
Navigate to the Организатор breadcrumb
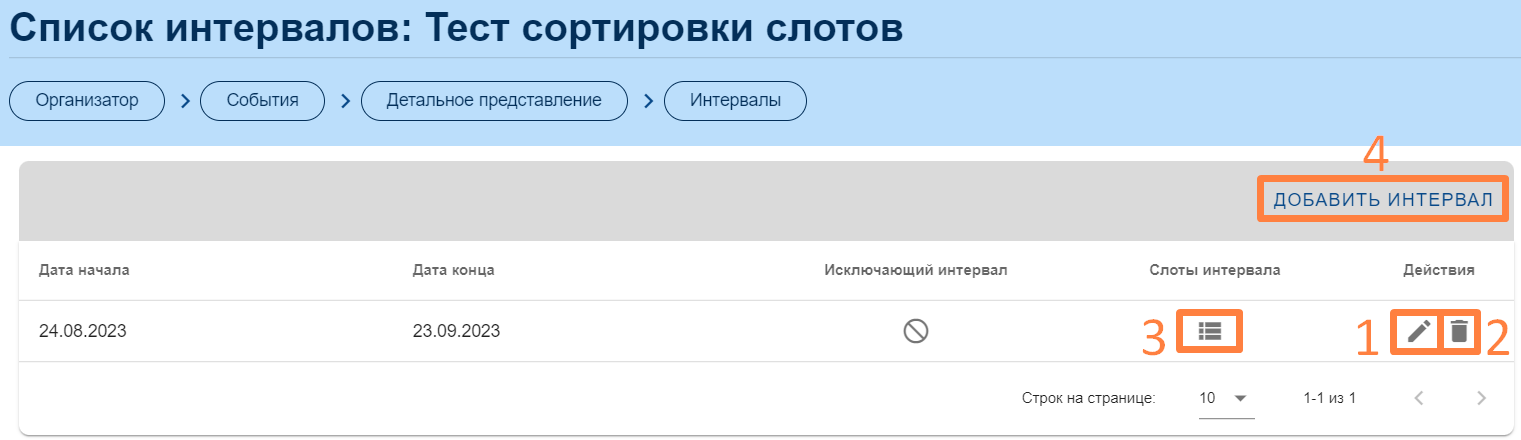point(87,101)
